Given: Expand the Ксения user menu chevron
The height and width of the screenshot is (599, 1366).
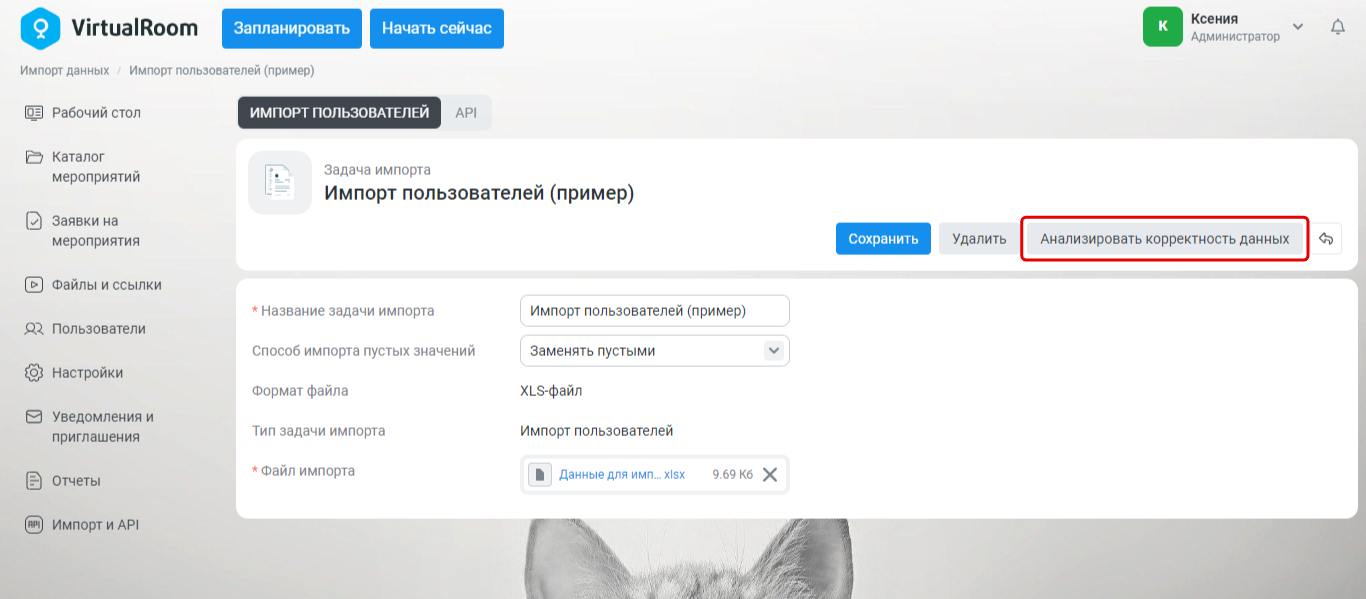Looking at the screenshot, I should [1298, 27].
